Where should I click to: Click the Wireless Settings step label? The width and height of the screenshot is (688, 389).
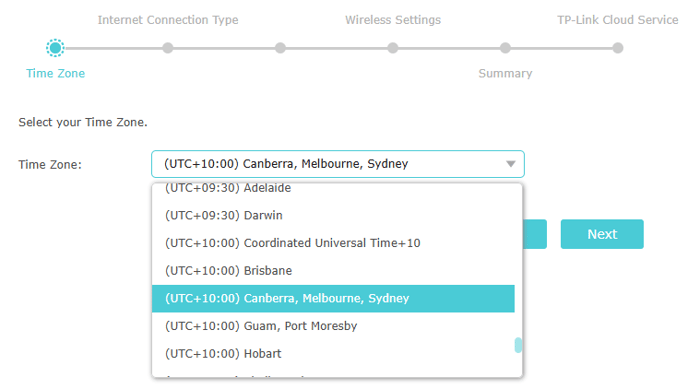pos(393,20)
